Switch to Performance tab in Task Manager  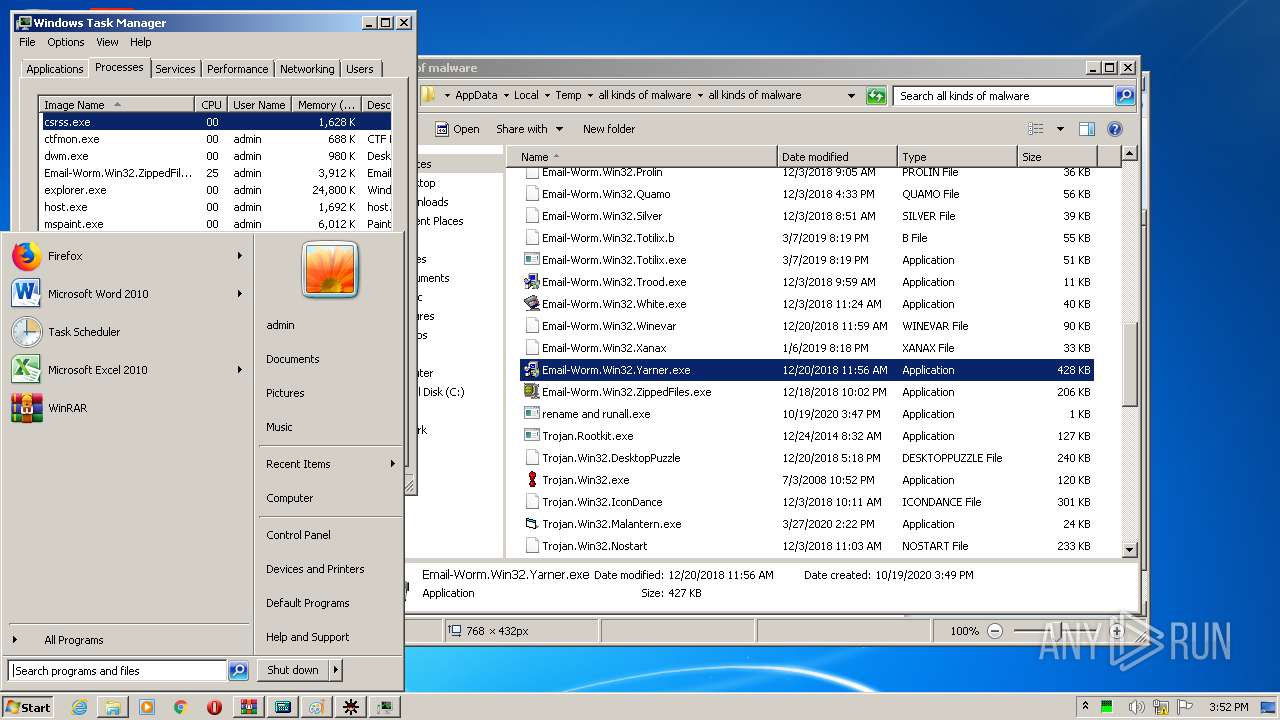(237, 69)
